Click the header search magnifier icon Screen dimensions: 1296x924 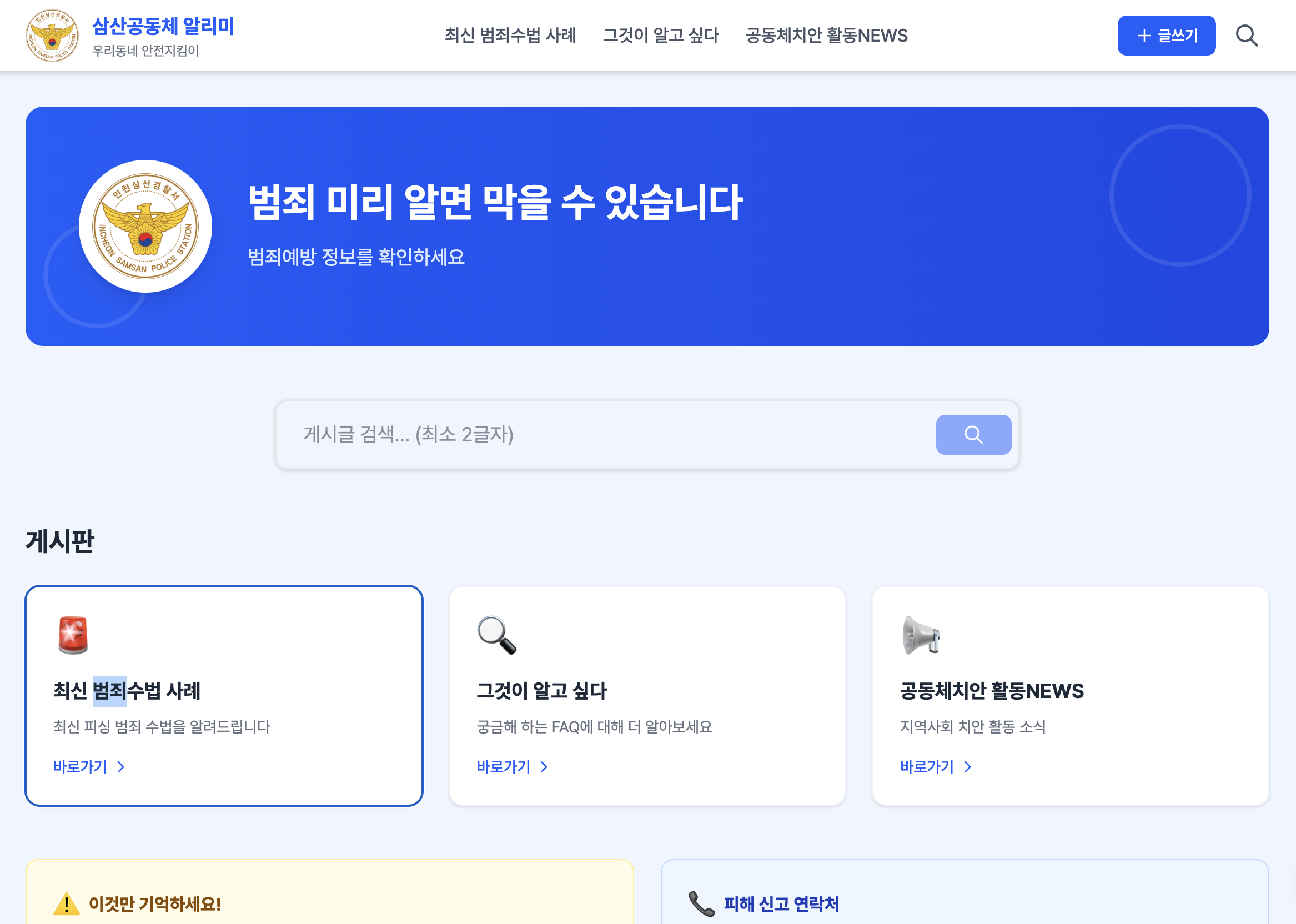pyautogui.click(x=1246, y=36)
